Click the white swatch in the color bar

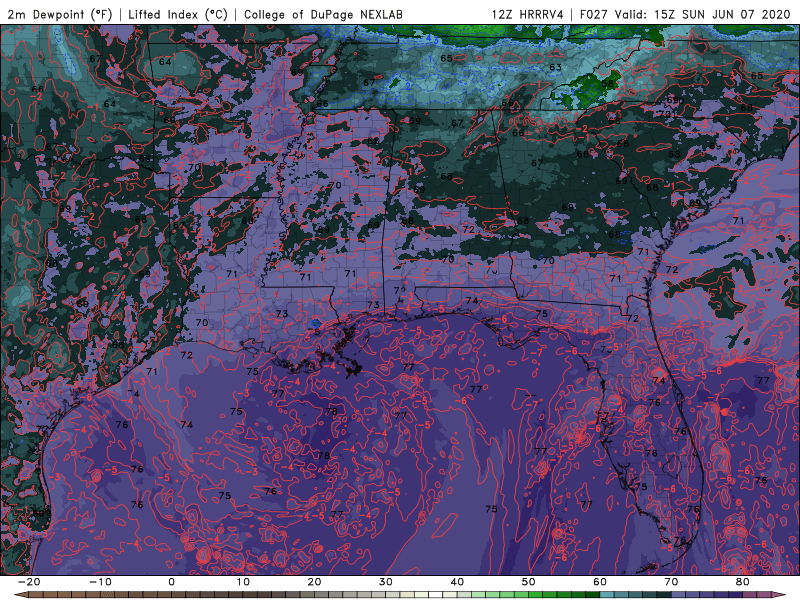(x=435, y=594)
